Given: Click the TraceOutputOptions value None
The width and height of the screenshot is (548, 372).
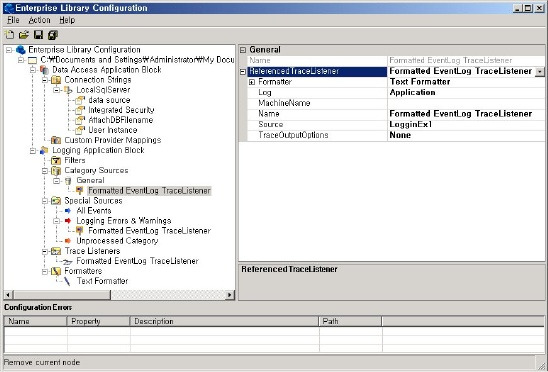Looking at the screenshot, I should 400,135.
